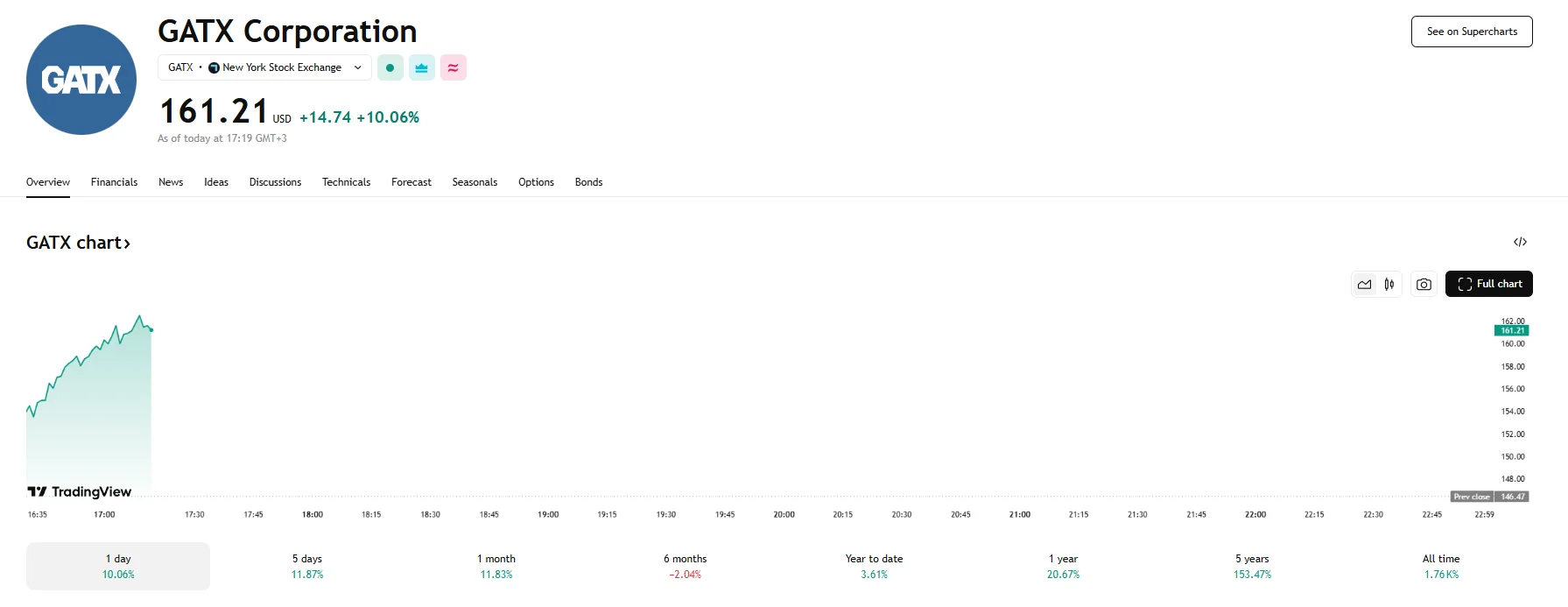Click the pink approximate-sign badge icon
The height and width of the screenshot is (607, 1568).
(454, 67)
